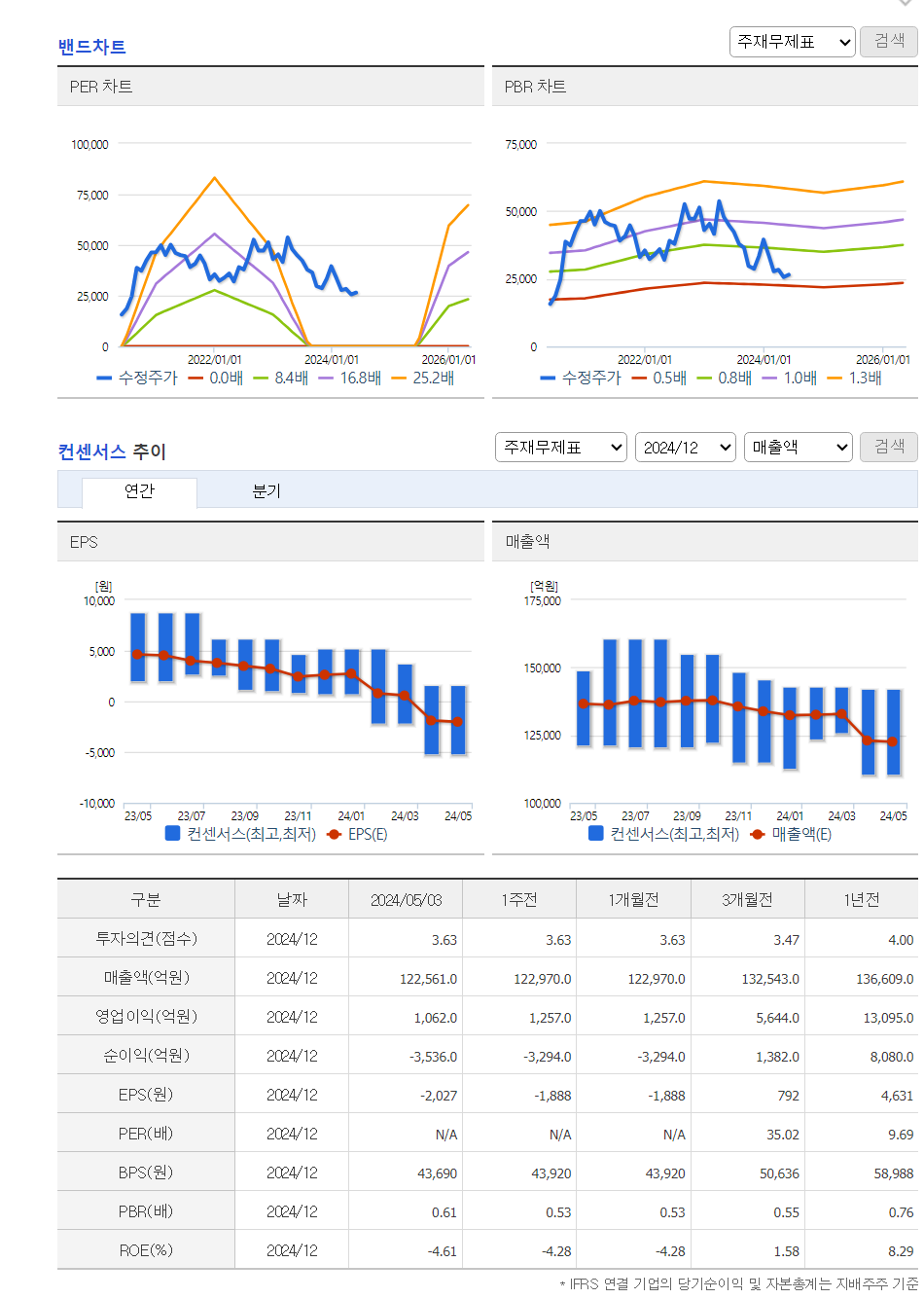Toggle 수정주가 legend in PER chart

click(x=137, y=378)
